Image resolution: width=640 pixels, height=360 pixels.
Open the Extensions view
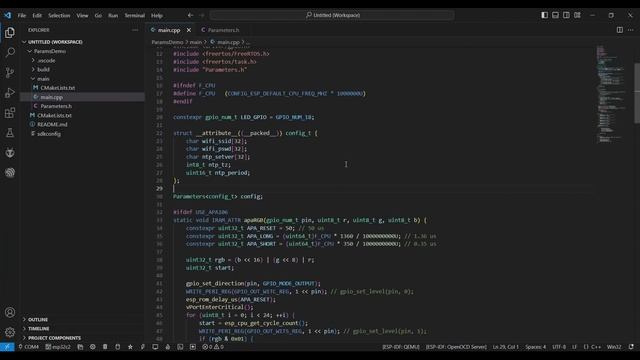pyautogui.click(x=10, y=113)
